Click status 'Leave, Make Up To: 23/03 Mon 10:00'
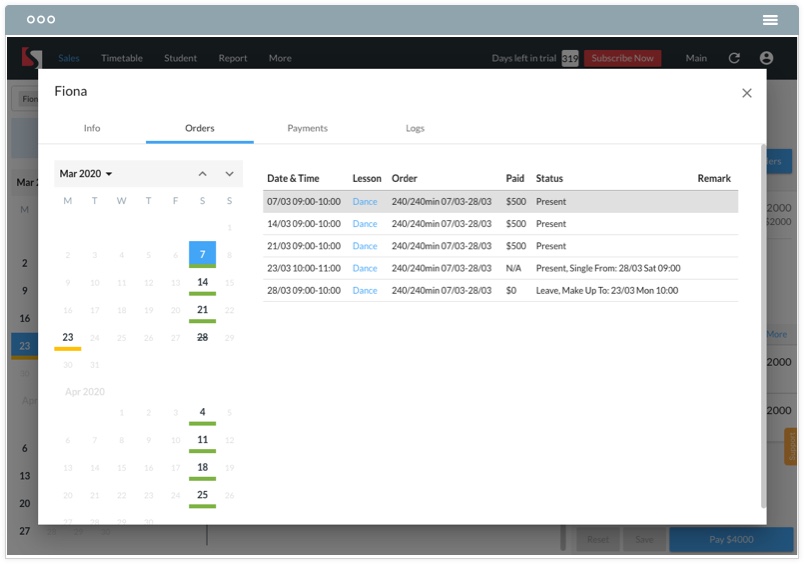Viewport: 804px width, 564px height. pyautogui.click(x=607, y=290)
